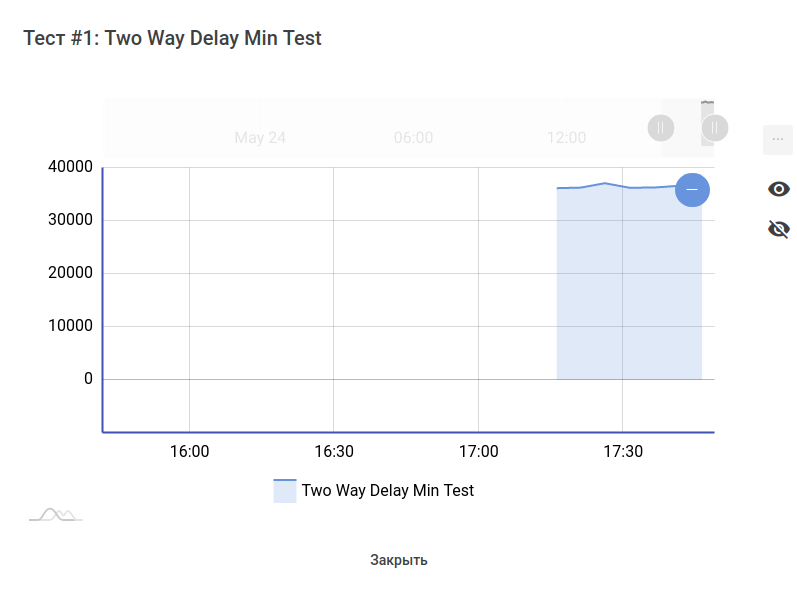Click the 40000 value axis label

pyautogui.click(x=70, y=167)
